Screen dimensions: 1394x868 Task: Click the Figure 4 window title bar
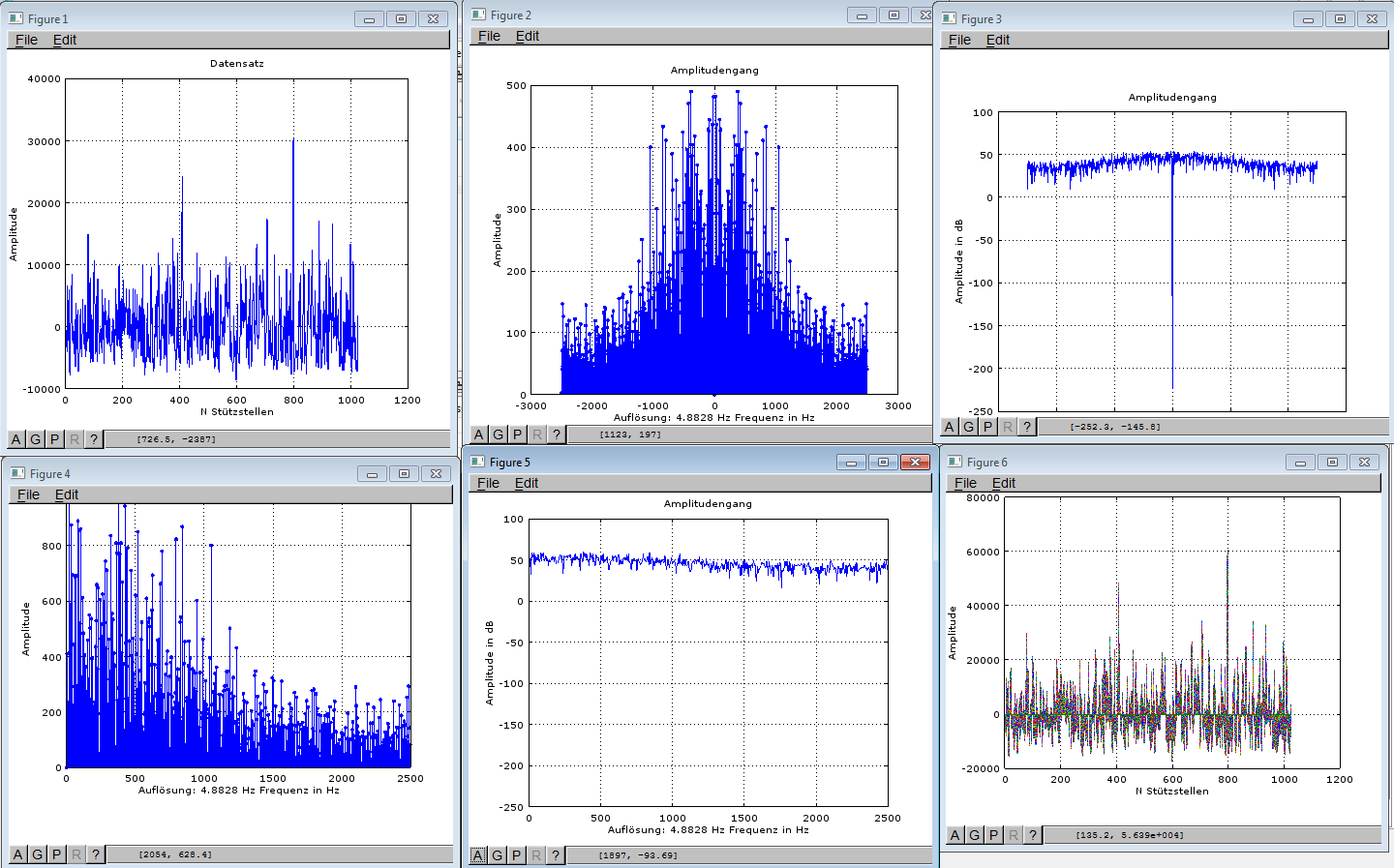click(x=194, y=474)
